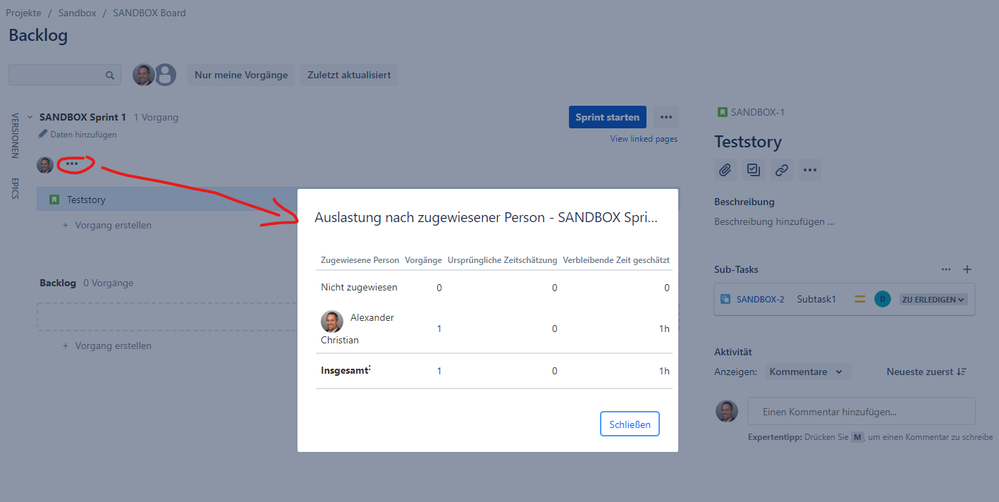Go to SANDBOX Board breadcrumb
This screenshot has width=999, height=502.
pos(150,13)
